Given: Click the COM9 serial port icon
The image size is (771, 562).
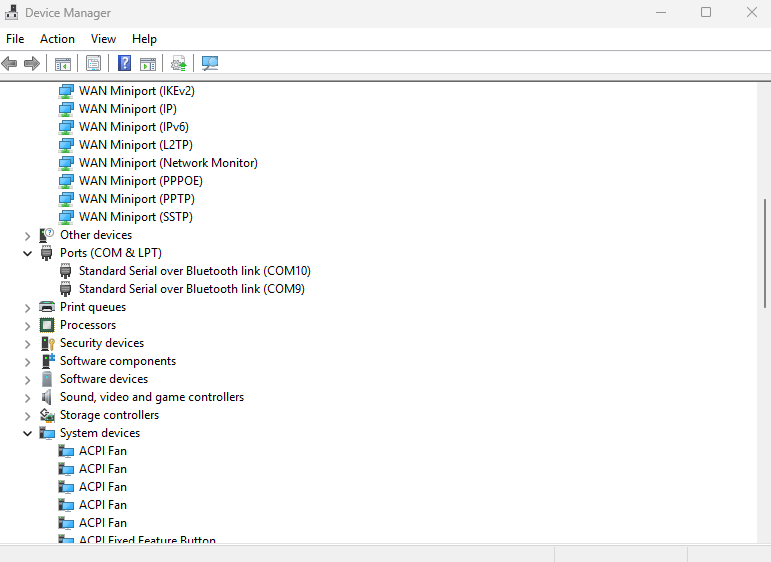Looking at the screenshot, I should [x=65, y=289].
